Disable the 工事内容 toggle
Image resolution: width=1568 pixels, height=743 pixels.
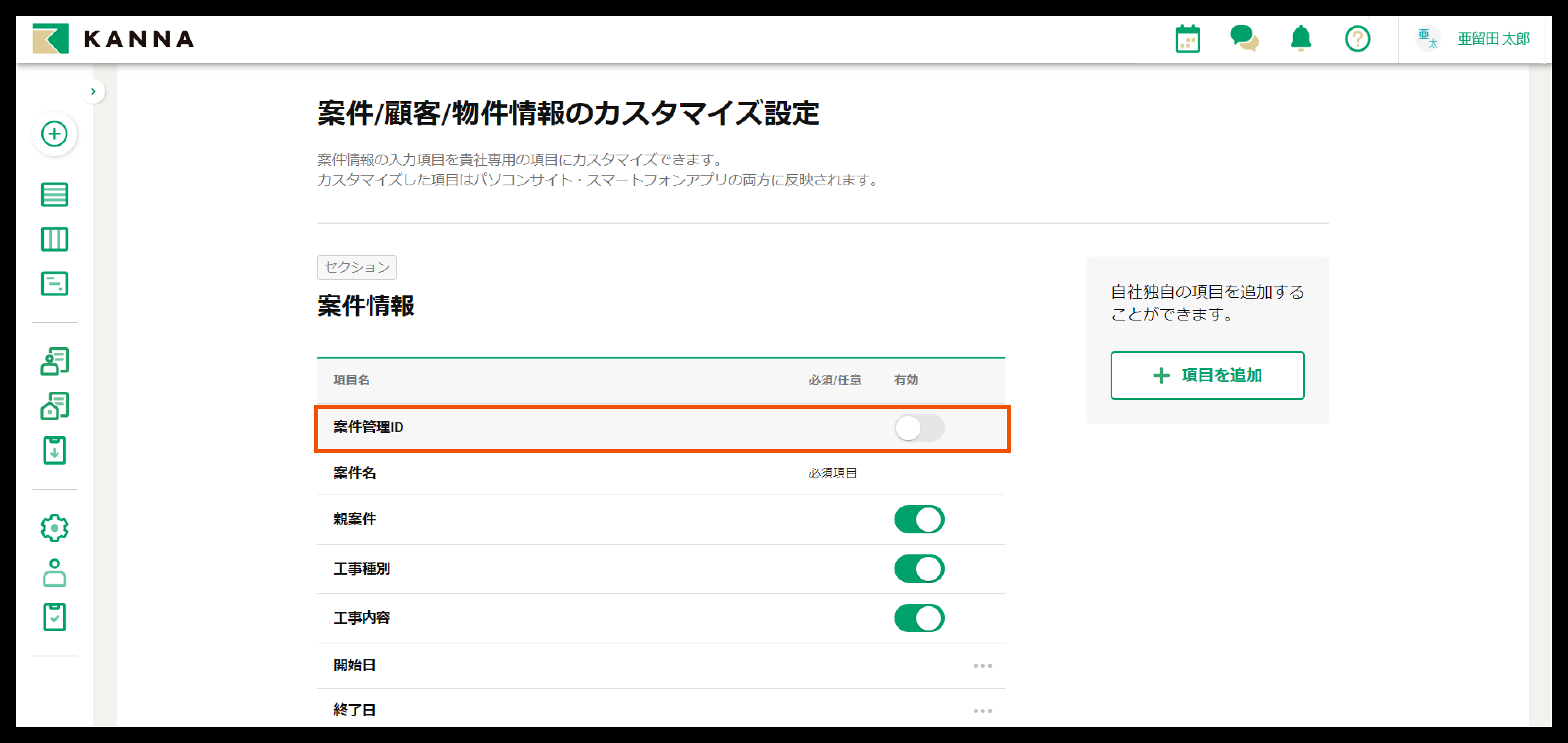(919, 618)
